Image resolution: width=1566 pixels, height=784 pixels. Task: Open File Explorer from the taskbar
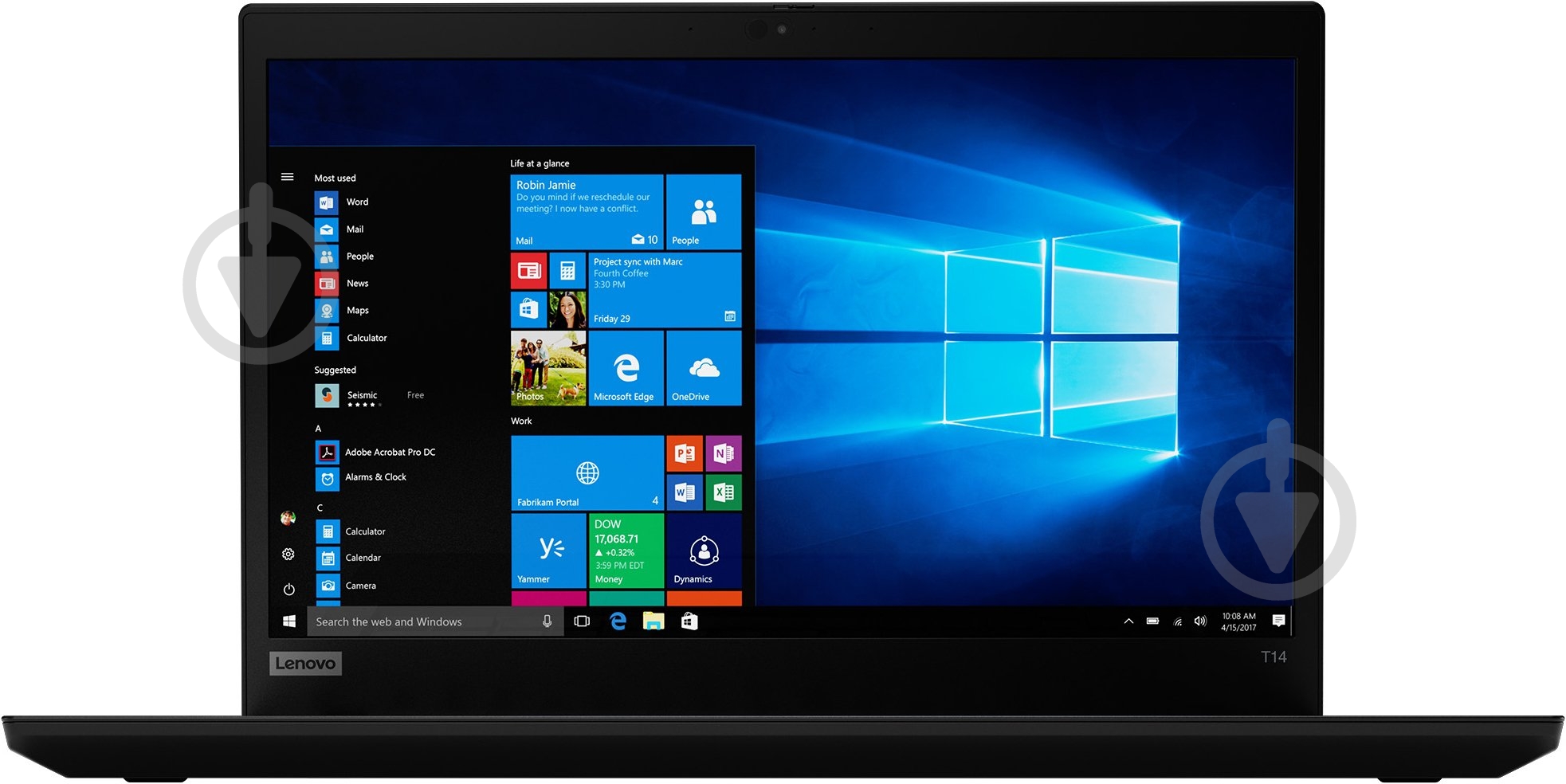click(x=653, y=621)
